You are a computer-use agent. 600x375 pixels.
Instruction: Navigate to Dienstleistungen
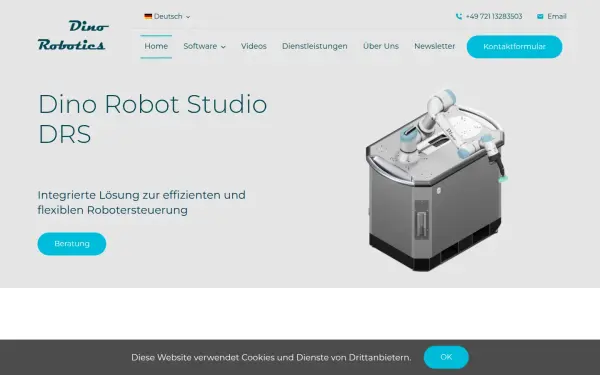pyautogui.click(x=315, y=46)
